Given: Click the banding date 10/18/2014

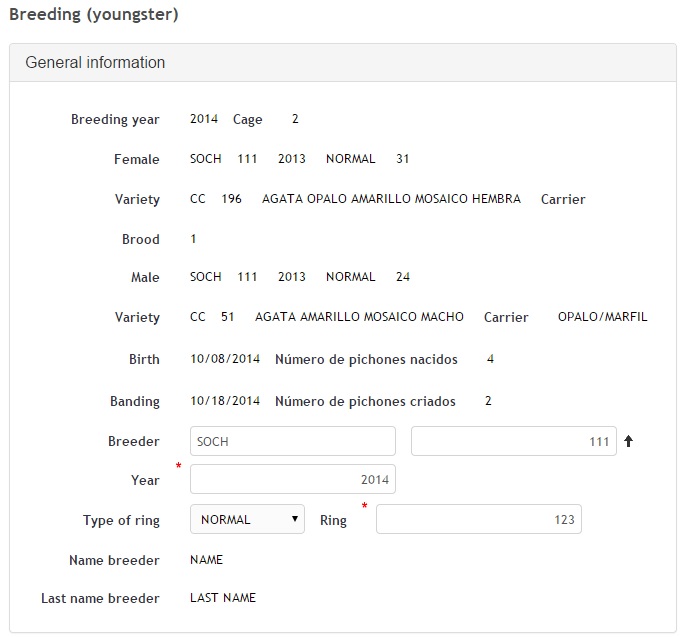Looking at the screenshot, I should point(224,401).
